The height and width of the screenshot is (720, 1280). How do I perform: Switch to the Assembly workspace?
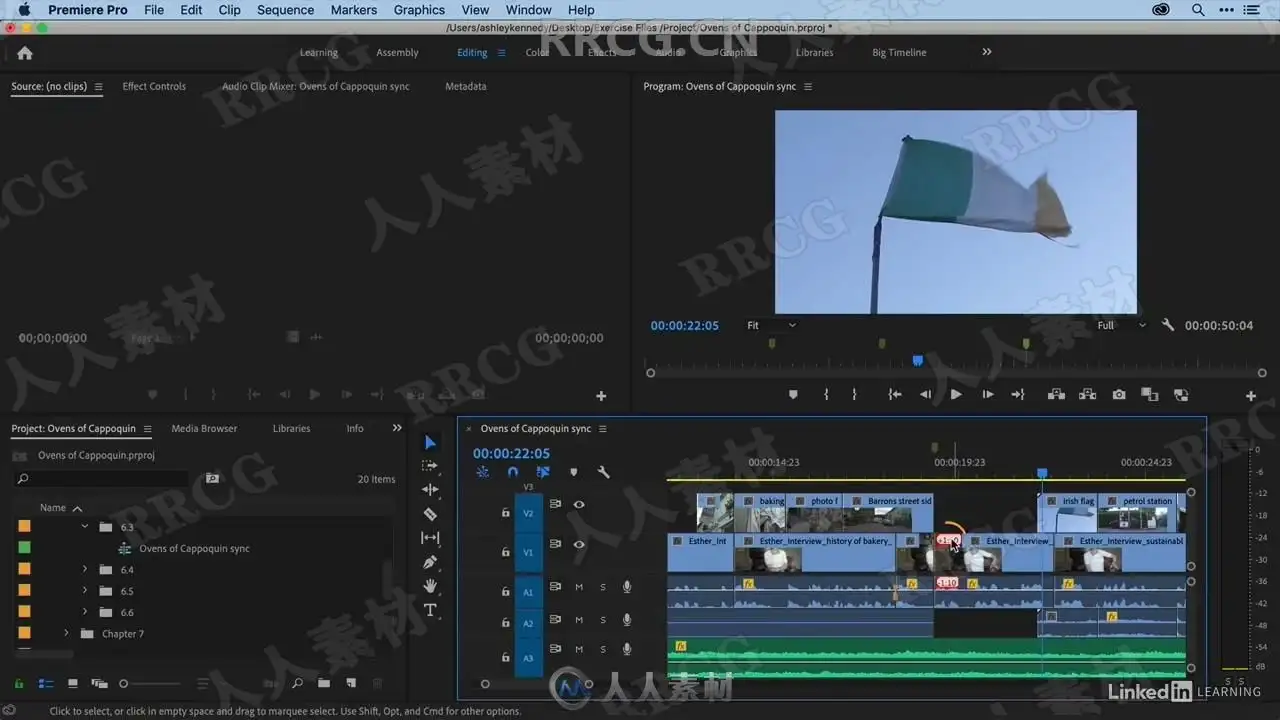coord(397,53)
